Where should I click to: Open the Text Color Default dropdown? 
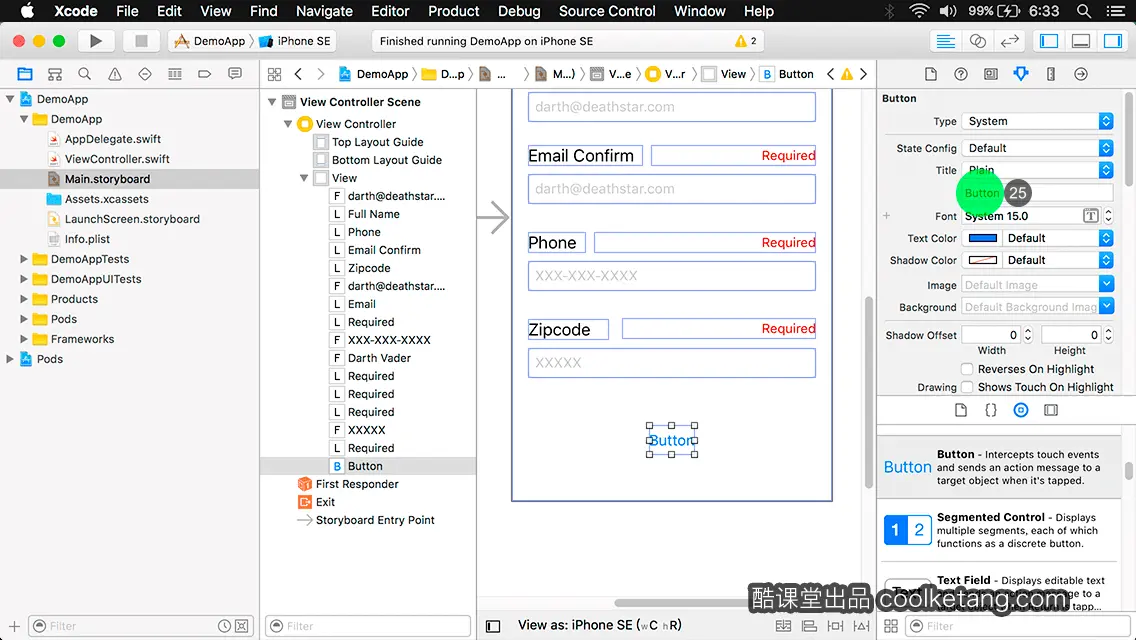pyautogui.click(x=1058, y=238)
